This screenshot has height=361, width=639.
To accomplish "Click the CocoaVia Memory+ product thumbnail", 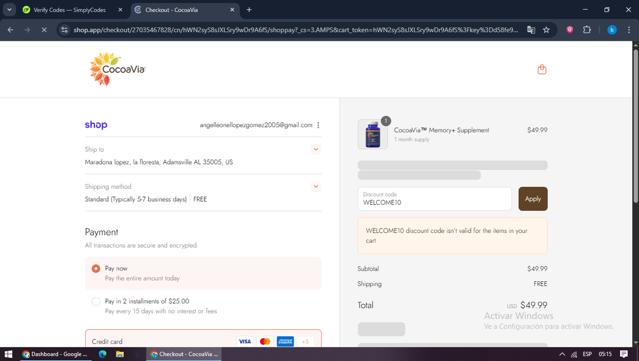I will pos(372,134).
